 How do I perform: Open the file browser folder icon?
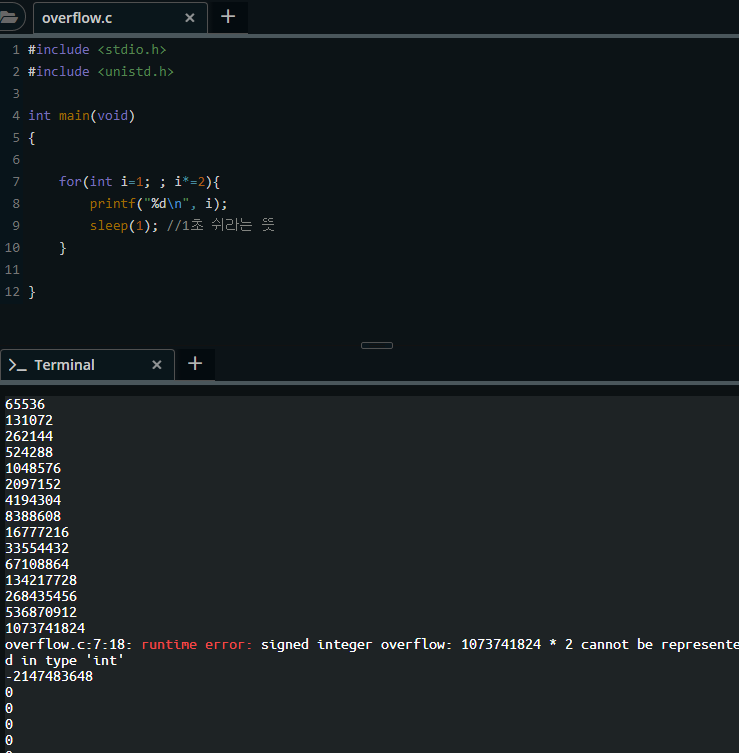click(x=9, y=18)
